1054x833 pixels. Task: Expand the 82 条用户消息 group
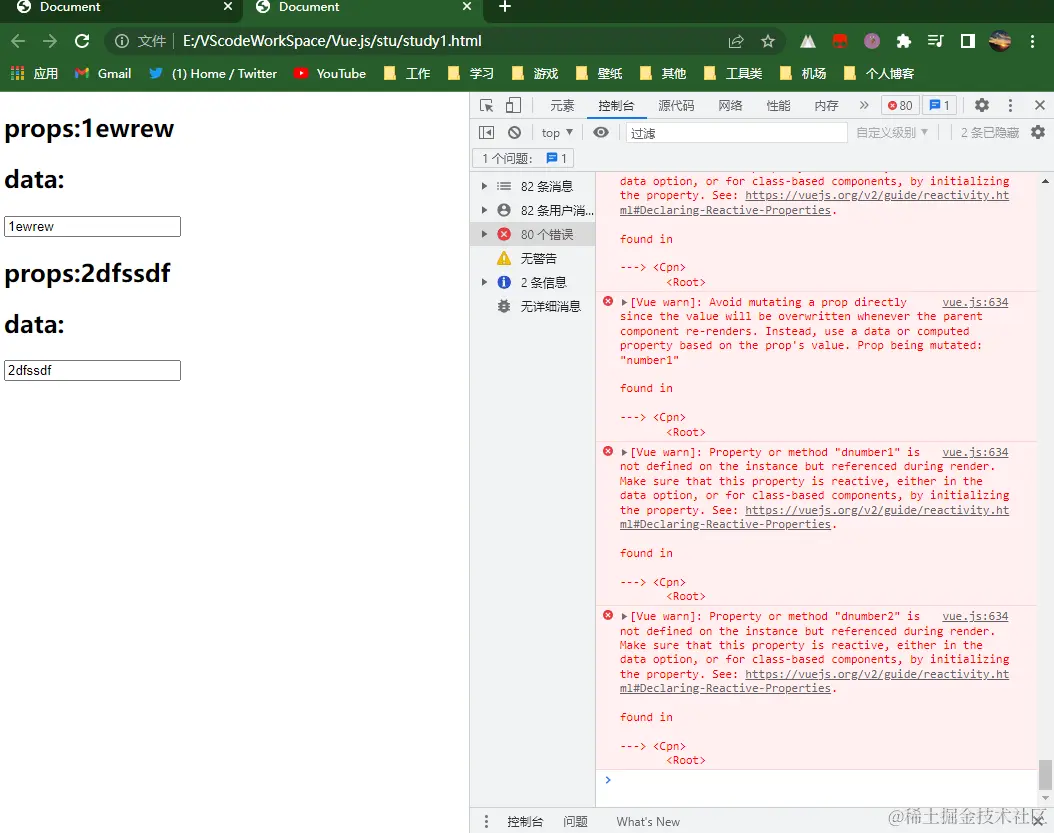tap(484, 210)
